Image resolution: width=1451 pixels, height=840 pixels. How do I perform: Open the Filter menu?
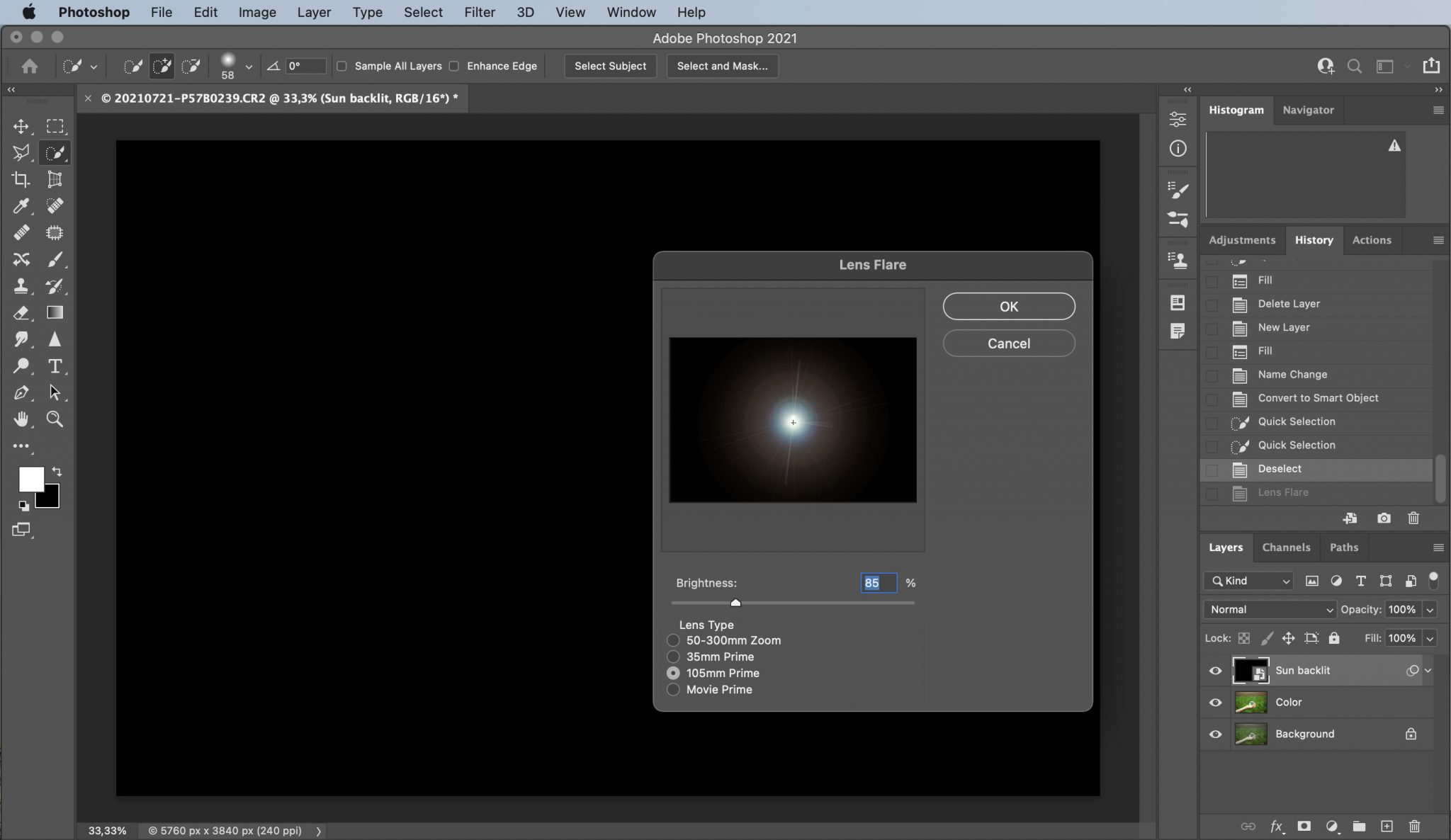click(479, 12)
